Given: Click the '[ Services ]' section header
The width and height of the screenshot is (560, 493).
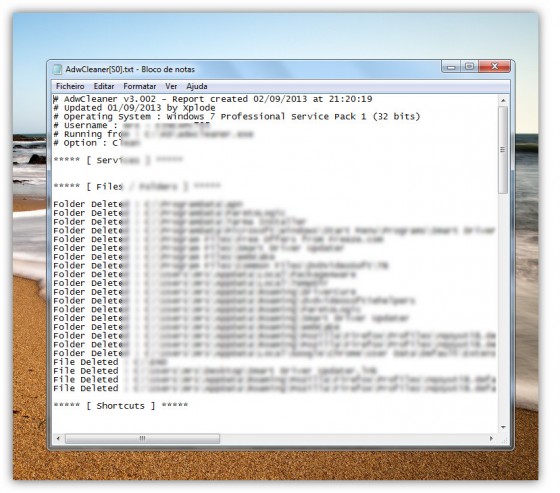Looking at the screenshot, I should [x=118, y=160].
